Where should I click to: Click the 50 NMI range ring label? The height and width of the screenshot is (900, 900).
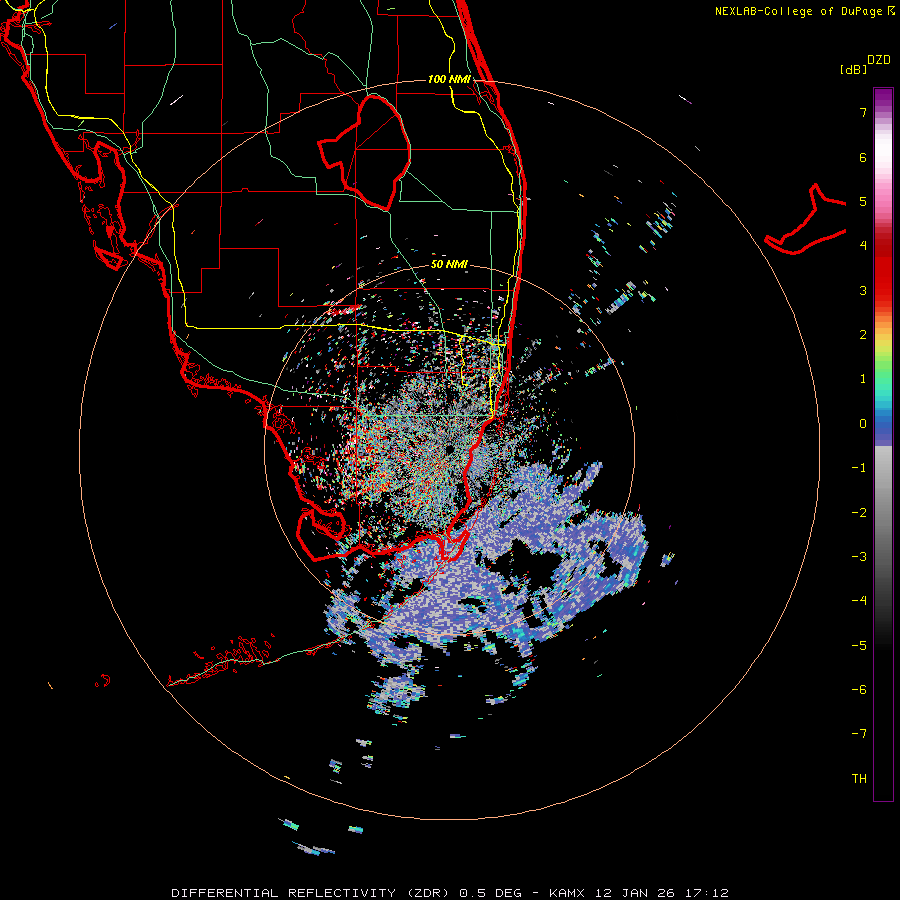(449, 264)
